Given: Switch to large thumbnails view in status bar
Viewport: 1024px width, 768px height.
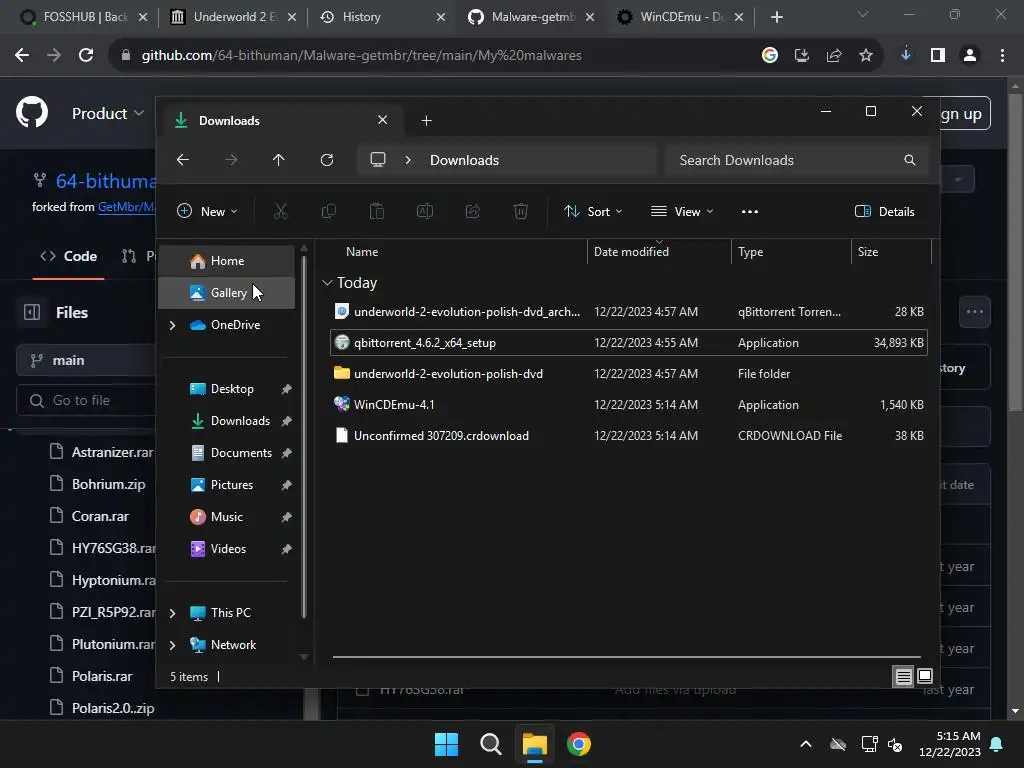Looking at the screenshot, I should point(925,676).
